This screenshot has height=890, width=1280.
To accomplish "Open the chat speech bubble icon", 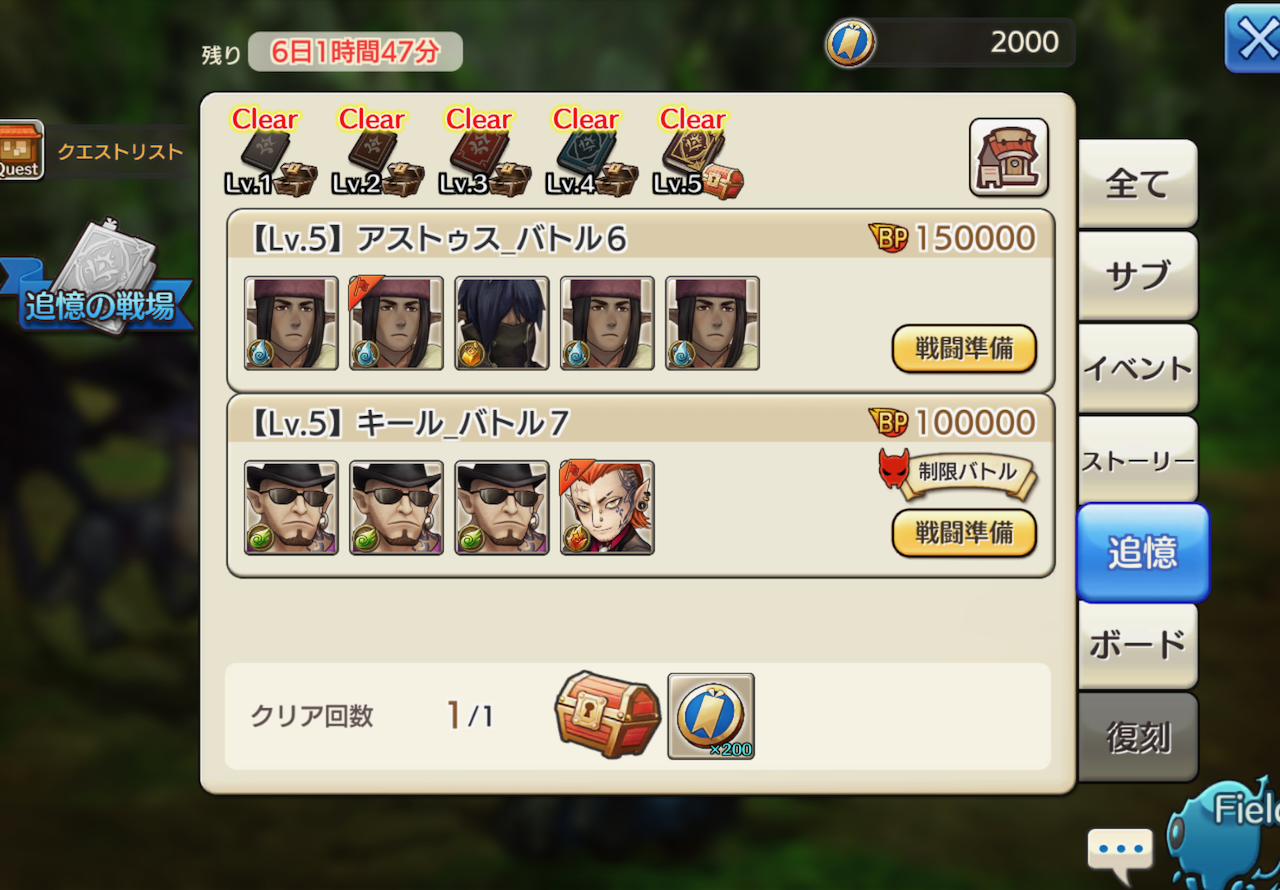I will 1119,853.
